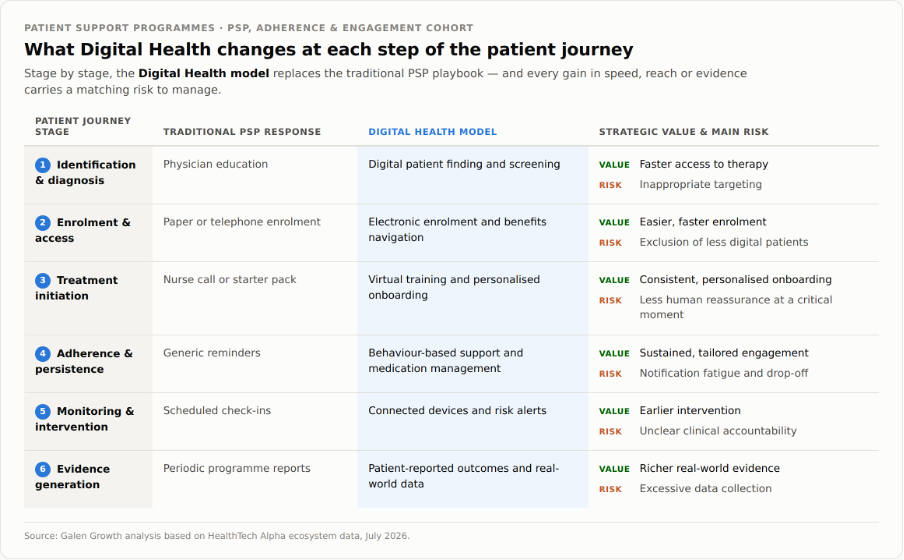Screen dimensions: 904x560
Task: Click the Patient Journey Stage header
Action: (83, 126)
